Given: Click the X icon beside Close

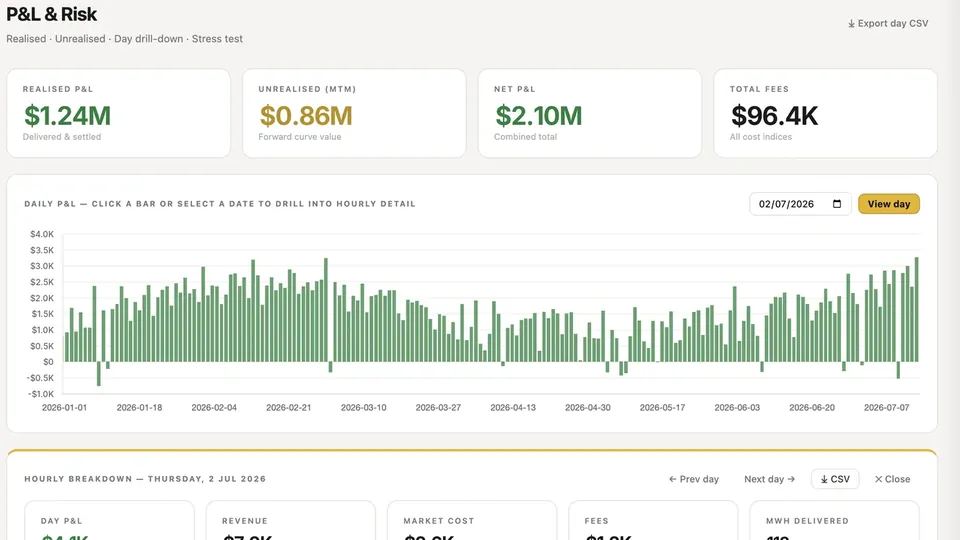Looking at the screenshot, I should [878, 479].
